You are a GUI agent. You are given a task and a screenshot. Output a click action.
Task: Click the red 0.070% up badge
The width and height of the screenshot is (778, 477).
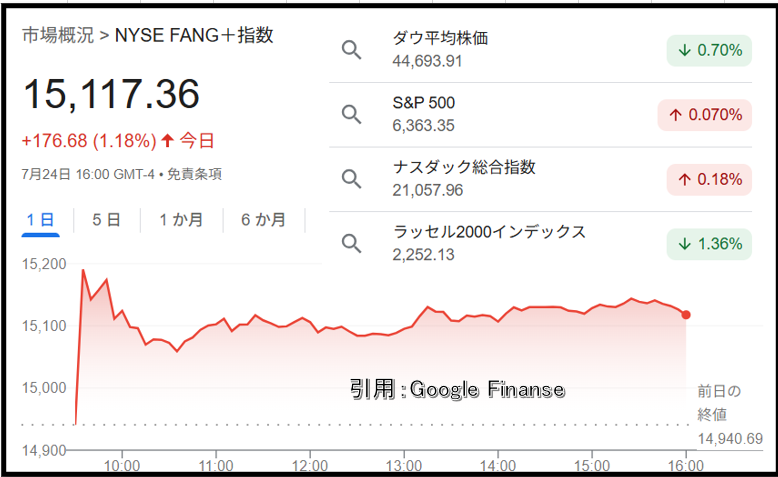coord(705,115)
